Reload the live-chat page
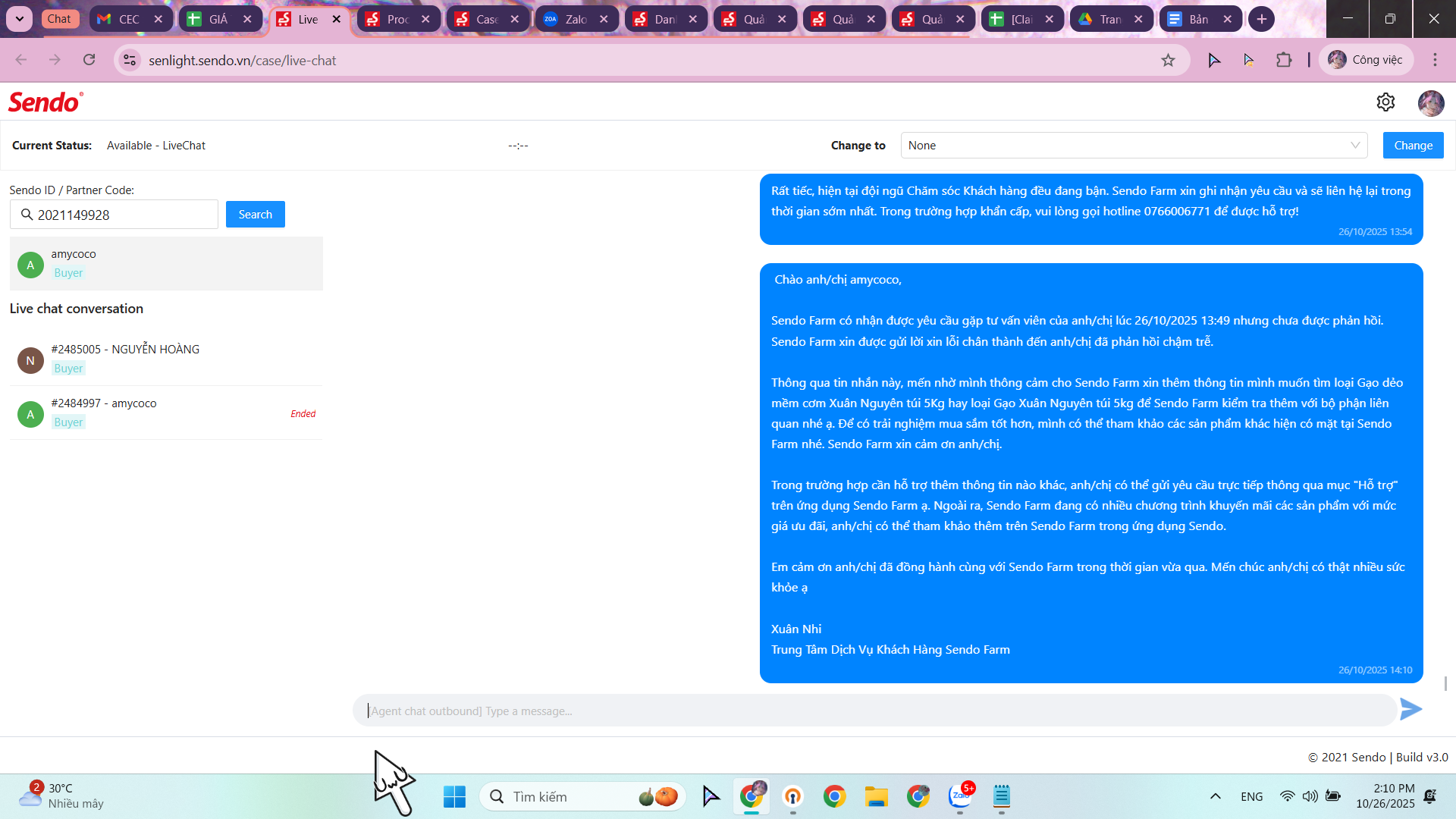Image resolution: width=1456 pixels, height=819 pixels. tap(89, 60)
